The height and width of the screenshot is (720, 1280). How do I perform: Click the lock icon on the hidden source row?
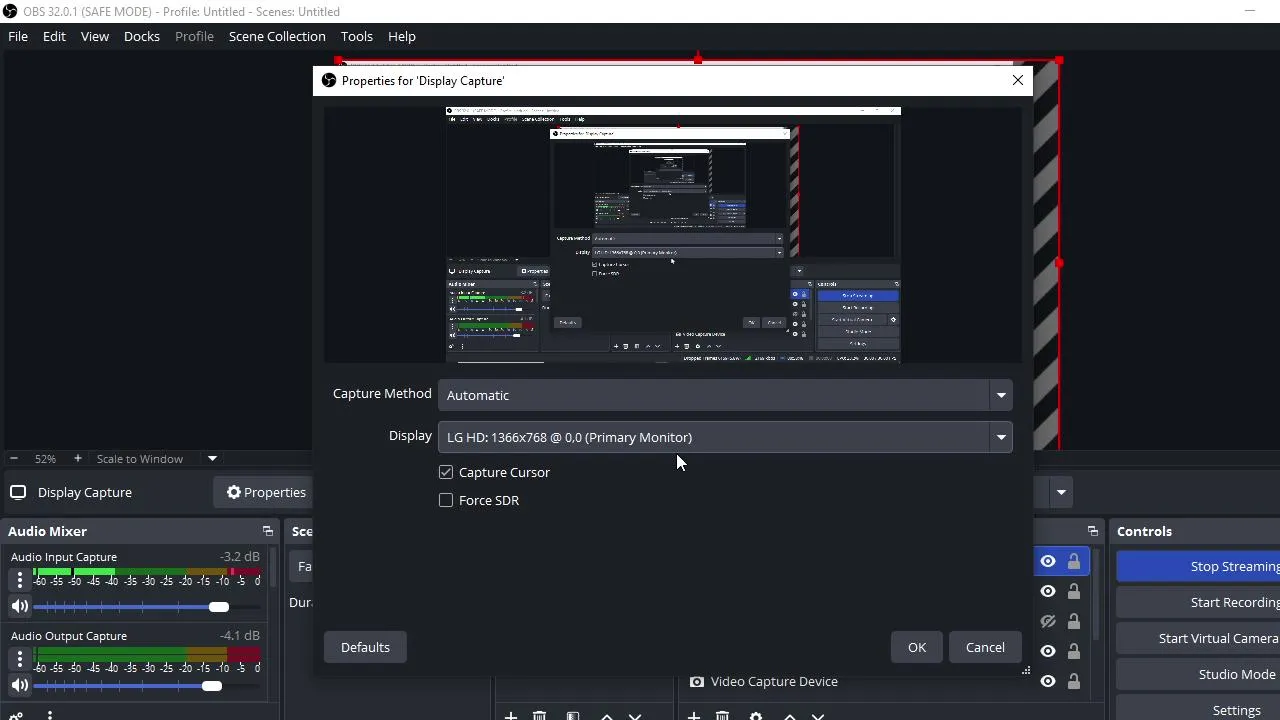(x=1074, y=621)
